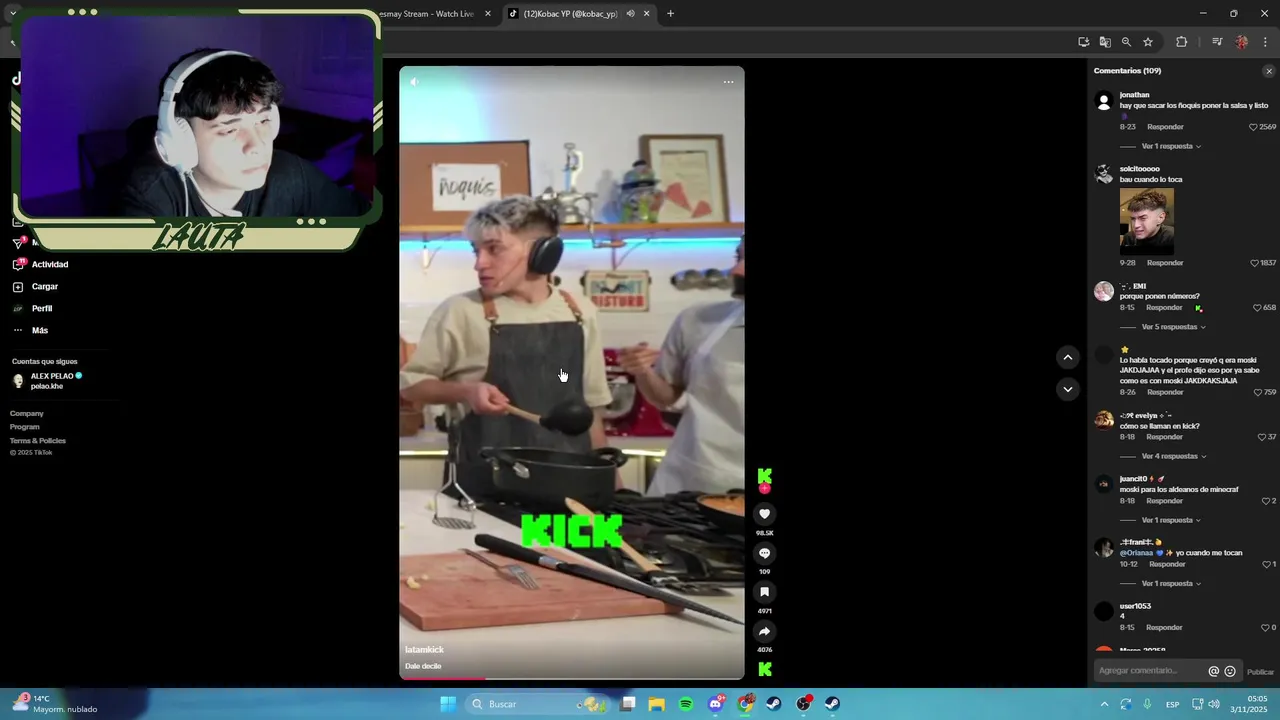Expand 'Ver 1 respuesta' under frani's comment

point(1171,583)
